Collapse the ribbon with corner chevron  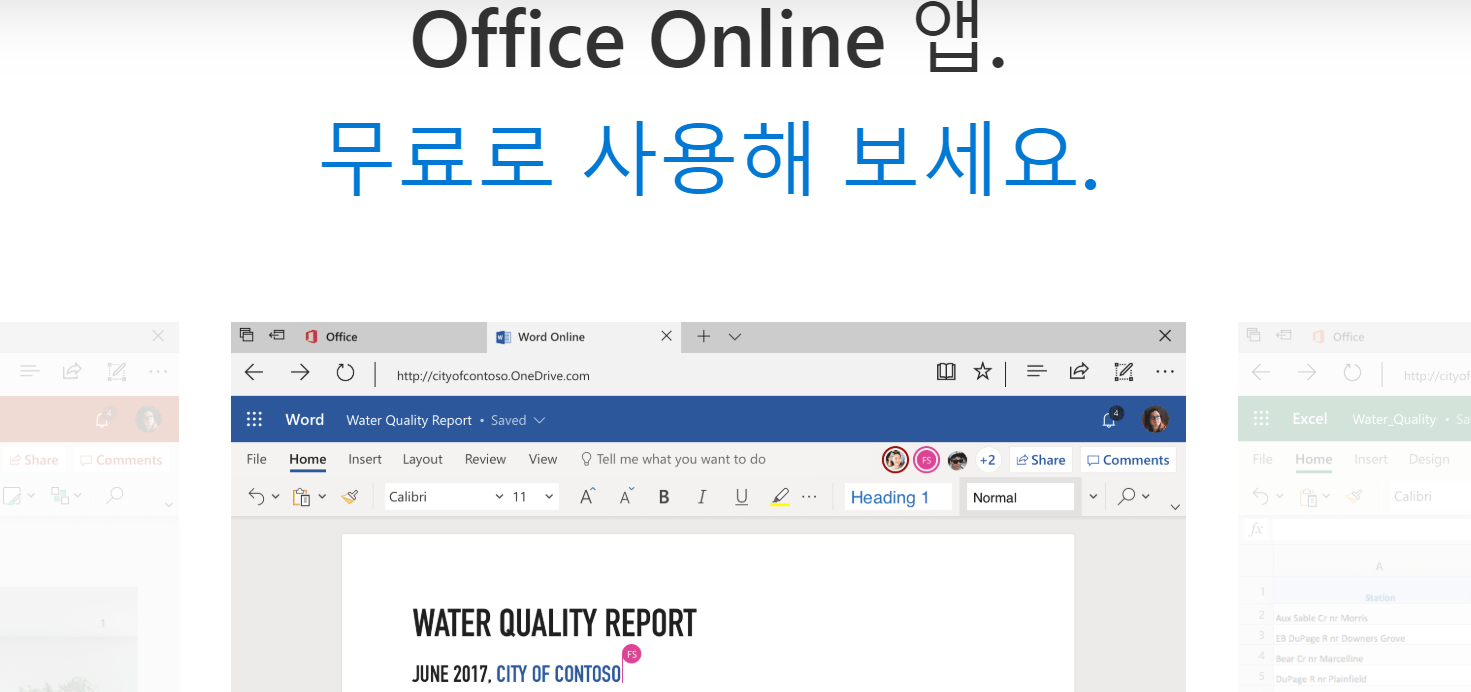[1175, 508]
